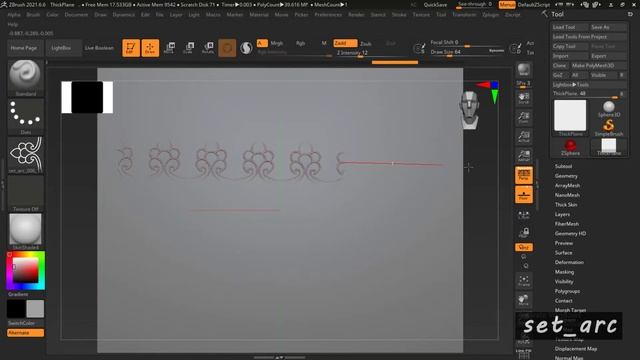Click the Home Page button
The height and width of the screenshot is (360, 640).
coord(24,48)
